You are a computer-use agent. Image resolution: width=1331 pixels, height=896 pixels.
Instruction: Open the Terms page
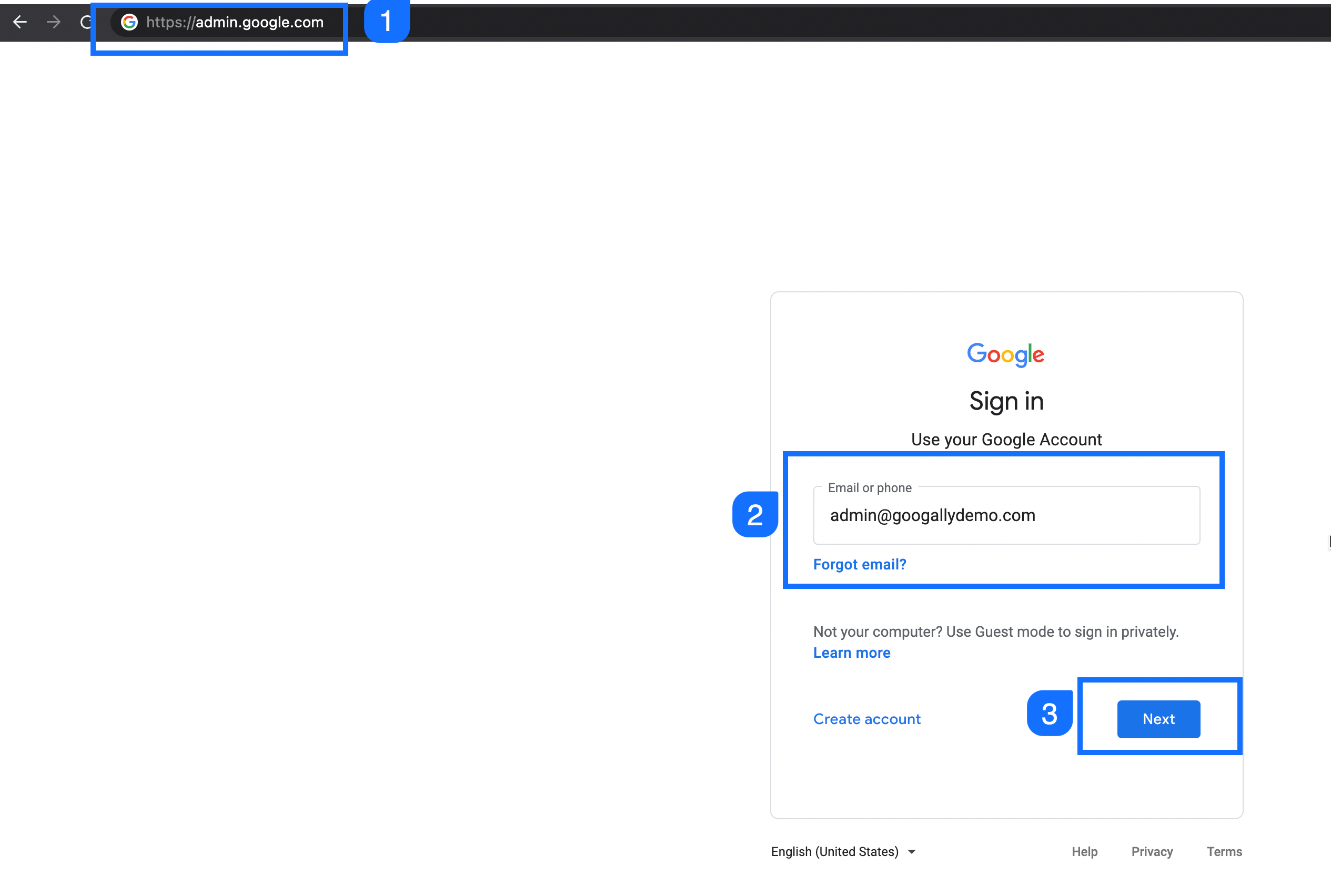click(x=1224, y=851)
